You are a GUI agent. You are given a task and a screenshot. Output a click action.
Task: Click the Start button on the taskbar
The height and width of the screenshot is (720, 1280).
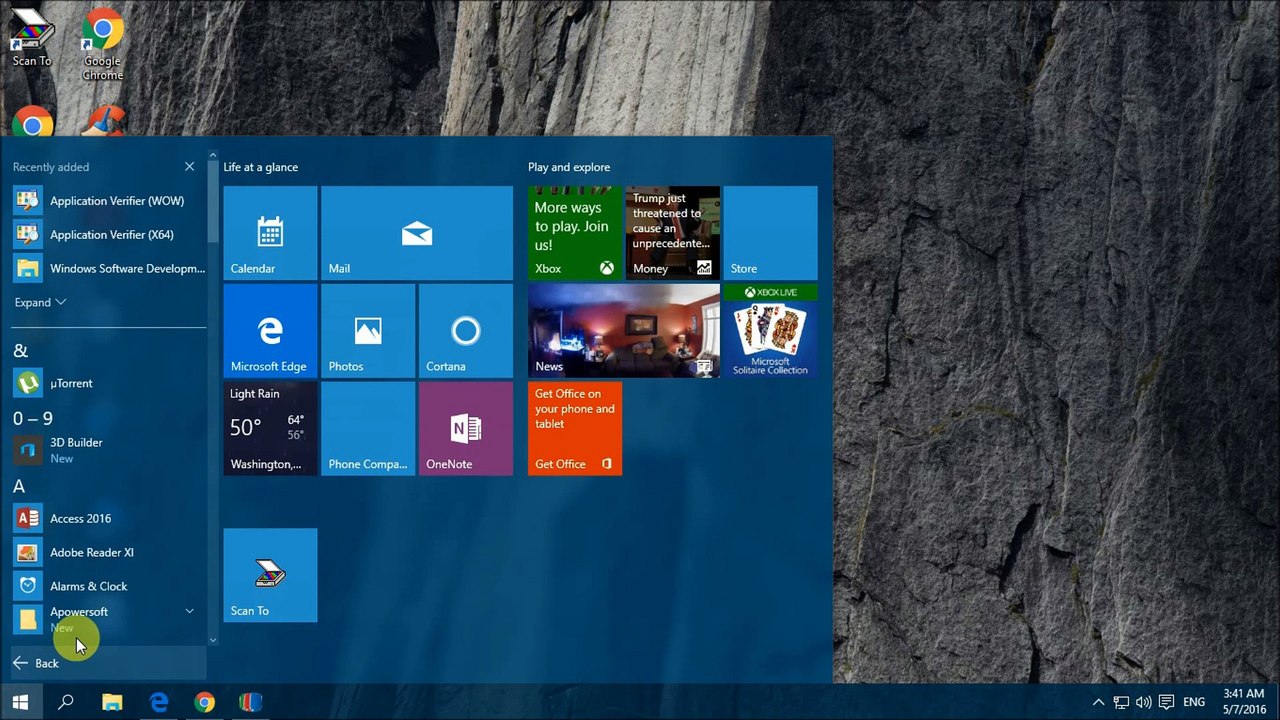(x=20, y=702)
